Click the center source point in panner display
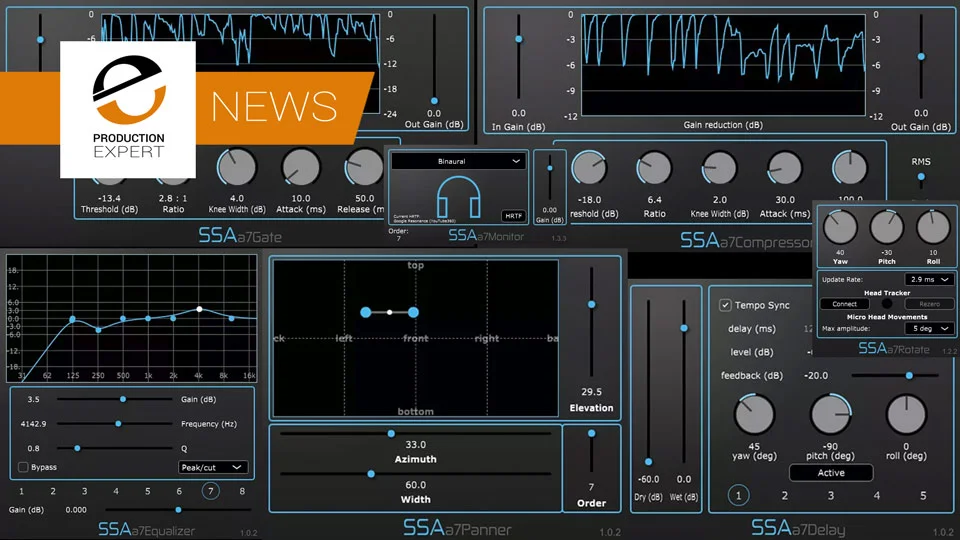 [389, 312]
